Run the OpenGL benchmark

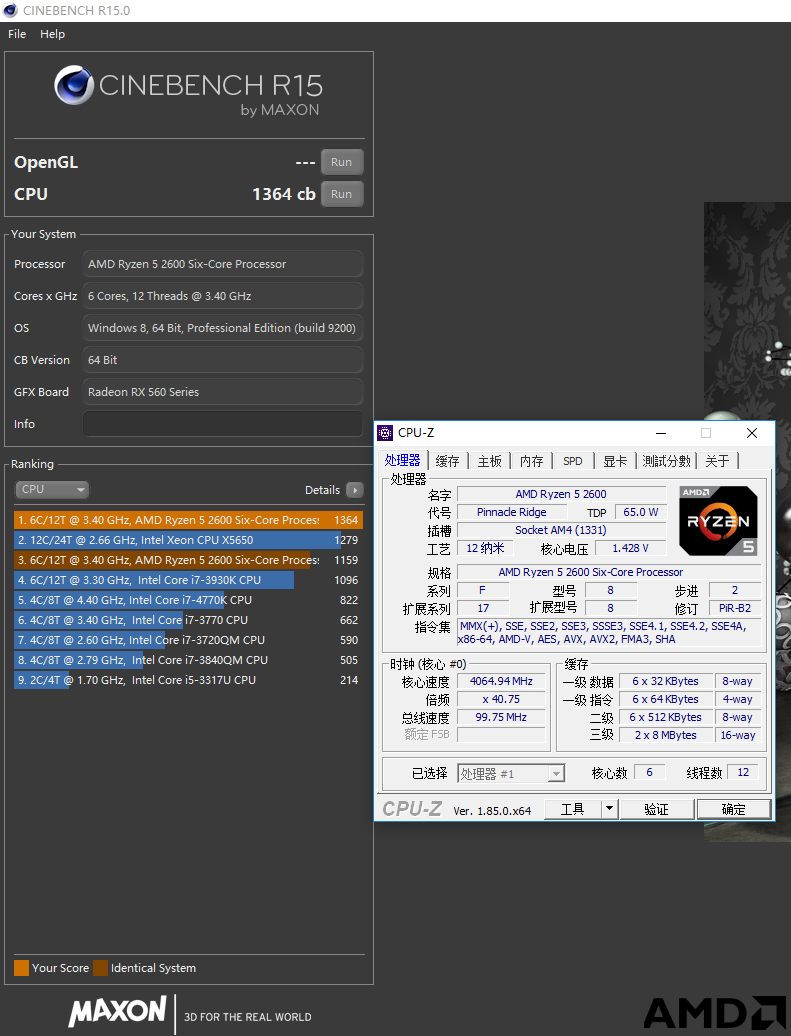tap(342, 162)
